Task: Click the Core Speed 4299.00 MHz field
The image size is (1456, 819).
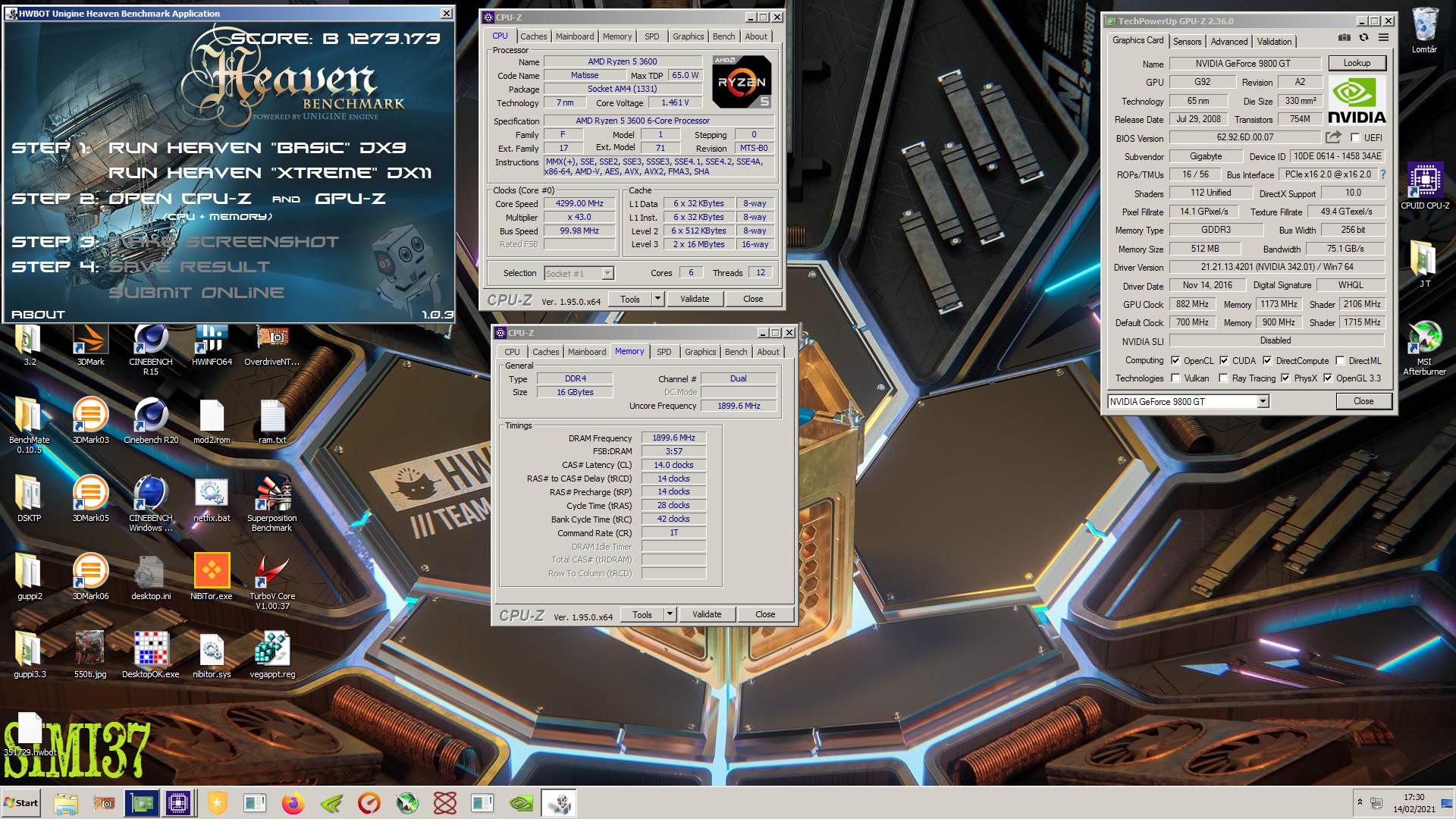Action: tap(579, 203)
